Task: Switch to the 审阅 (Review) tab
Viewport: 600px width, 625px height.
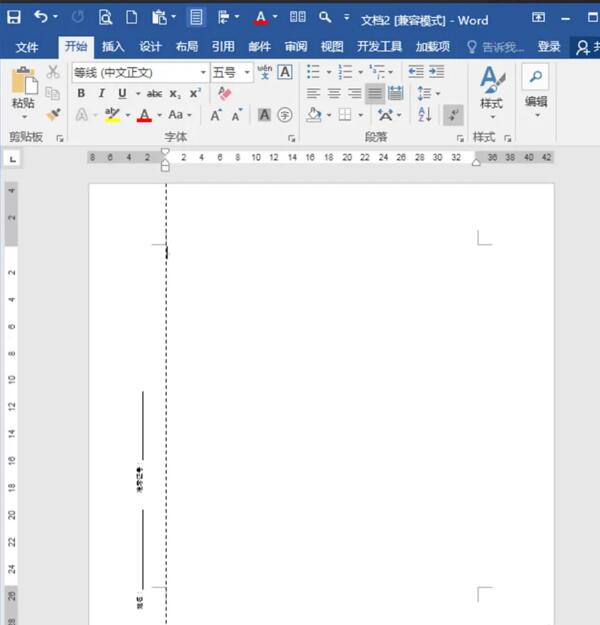Action: [296, 47]
